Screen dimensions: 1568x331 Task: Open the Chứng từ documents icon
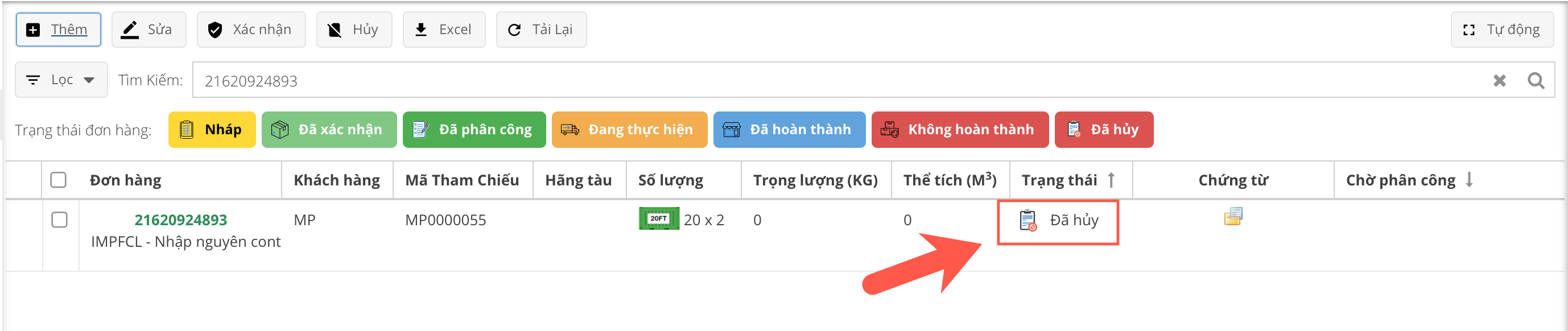coord(1232,217)
